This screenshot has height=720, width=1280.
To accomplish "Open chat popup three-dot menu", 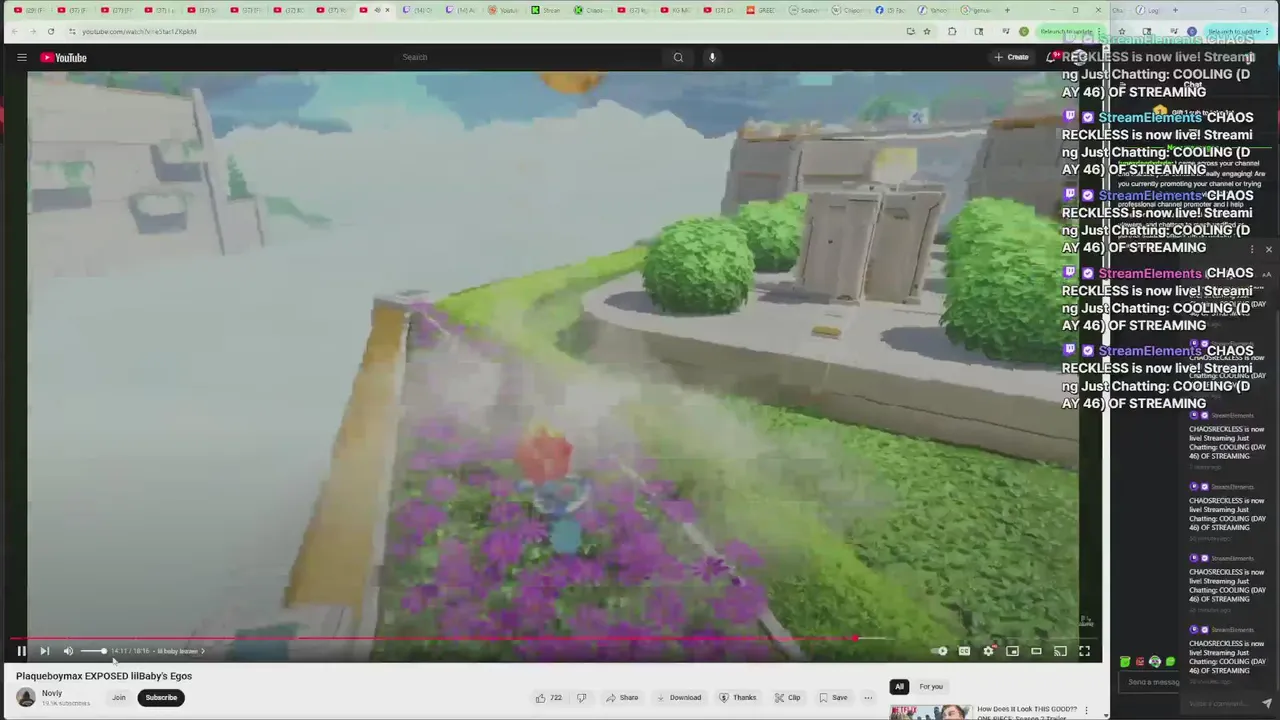I will [x=1252, y=249].
